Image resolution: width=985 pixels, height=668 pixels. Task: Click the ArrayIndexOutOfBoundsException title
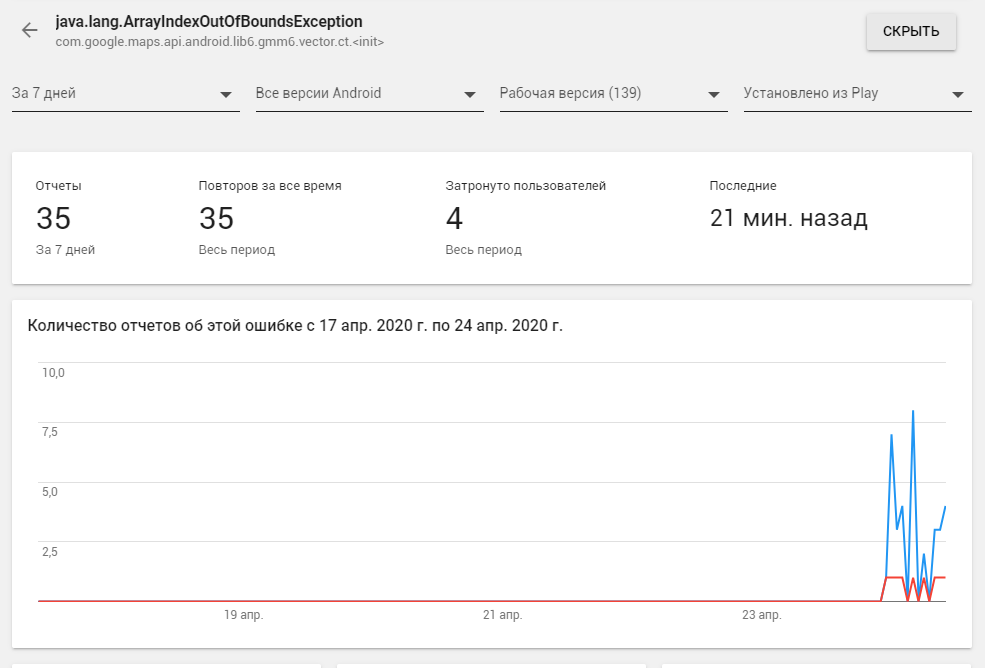[209, 21]
